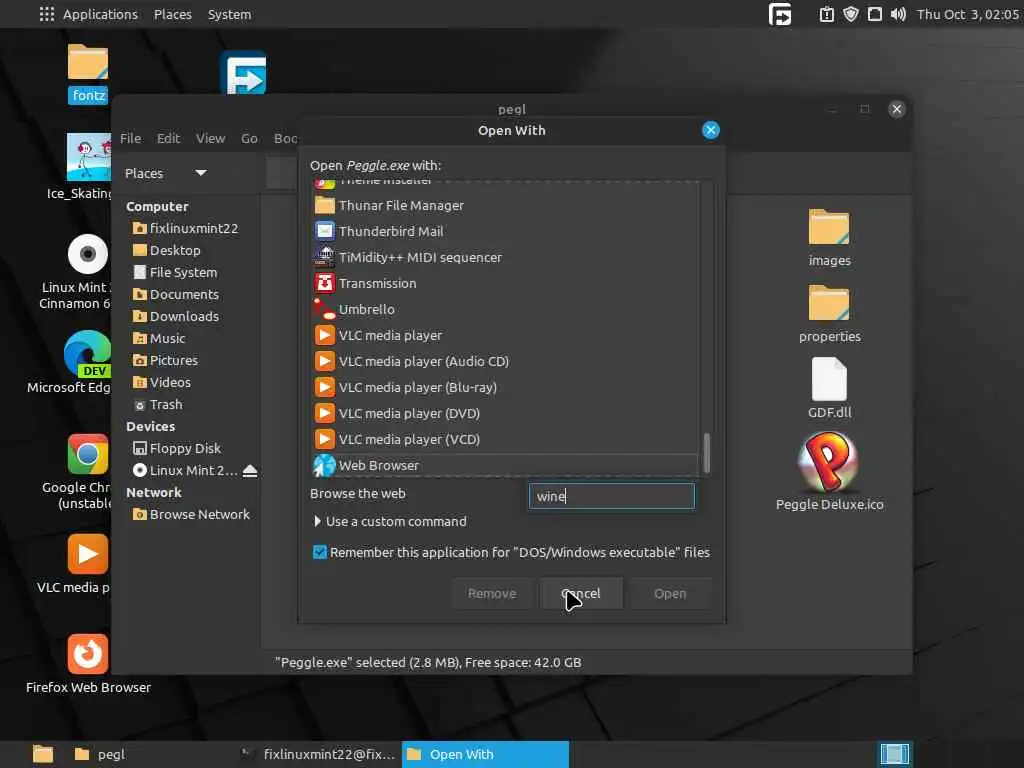
Task: Go to Documents in sidebar
Action: (176, 295)
